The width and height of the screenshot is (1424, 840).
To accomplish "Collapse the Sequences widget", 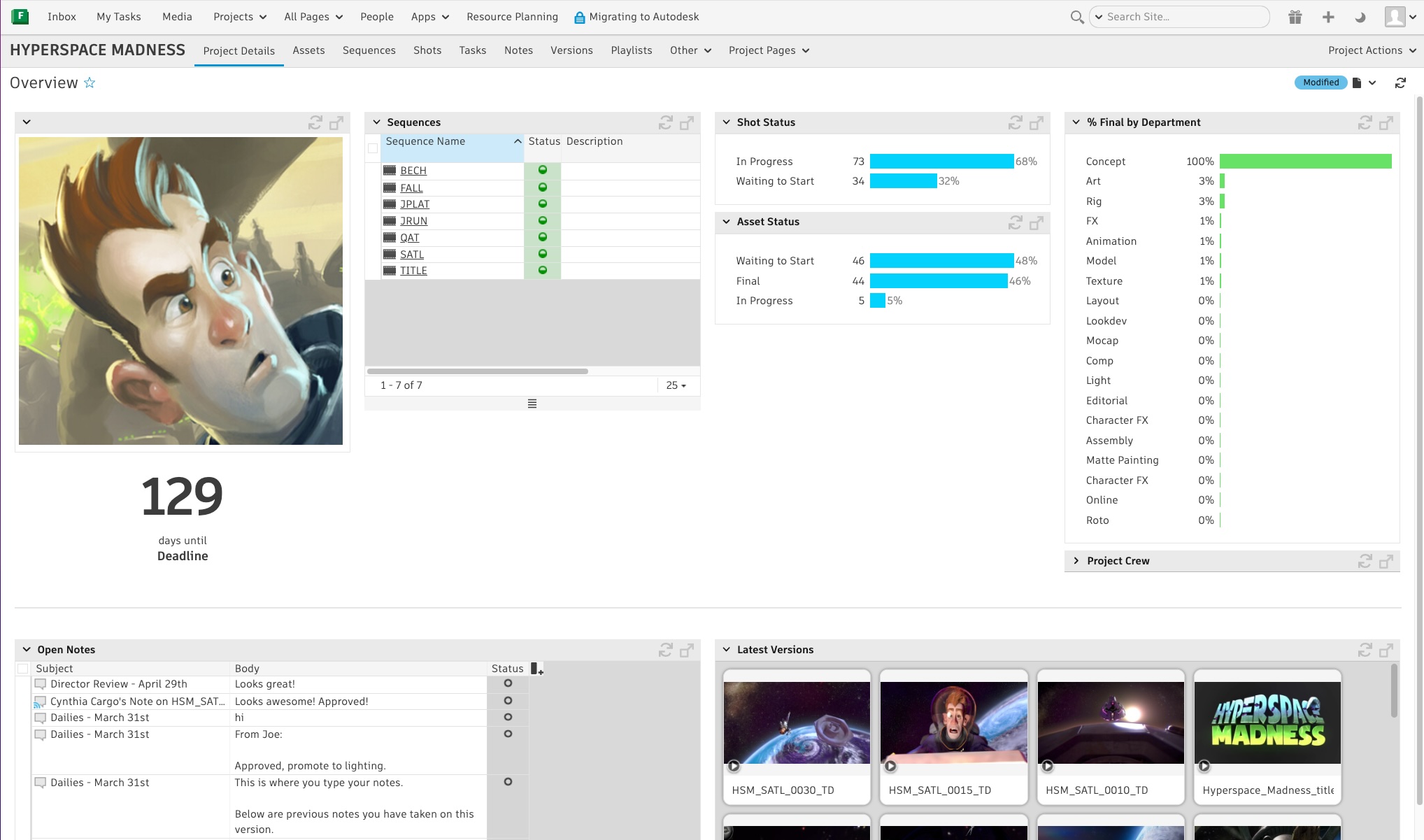I will (377, 122).
